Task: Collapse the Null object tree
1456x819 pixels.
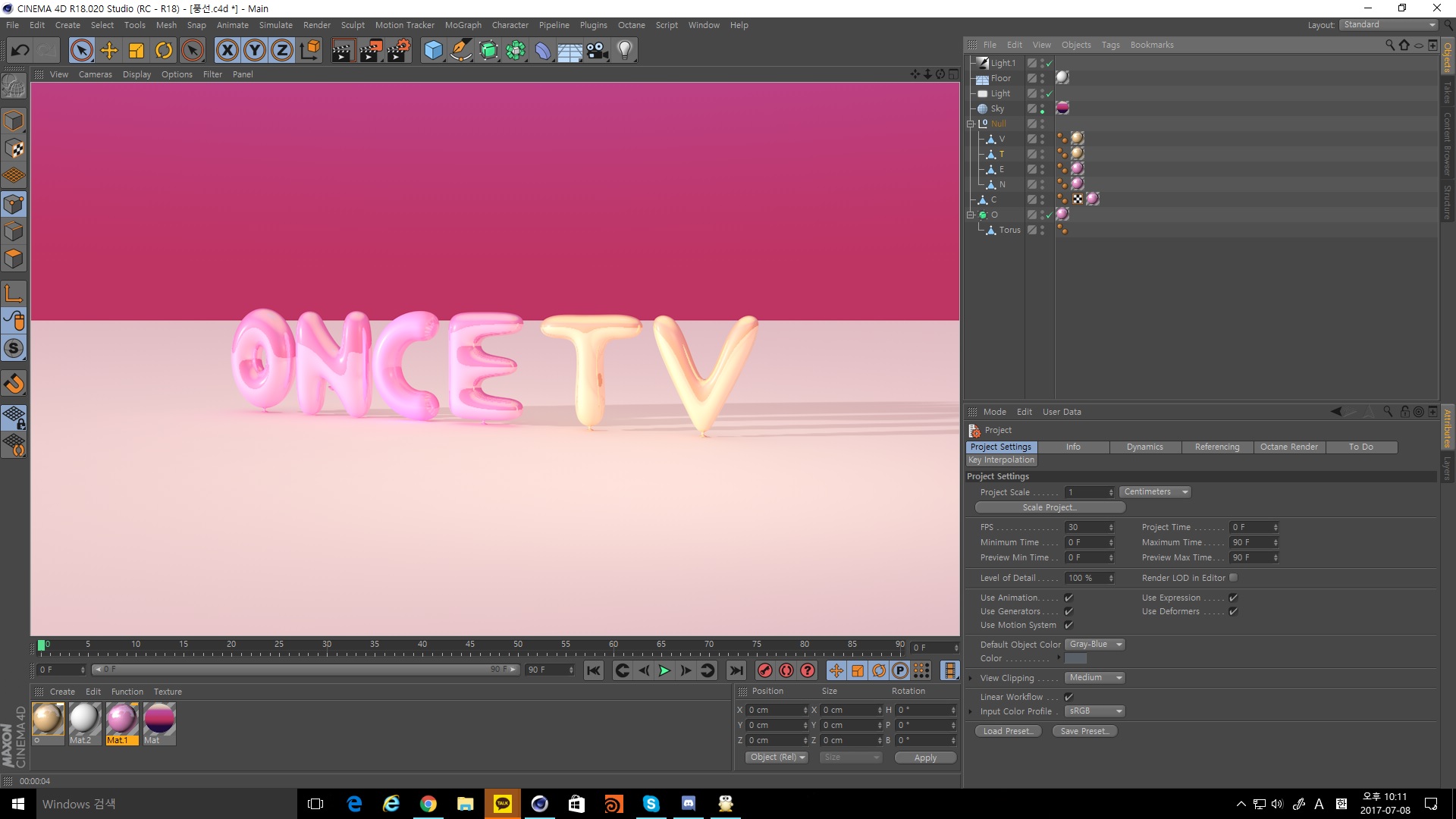Action: coord(970,124)
